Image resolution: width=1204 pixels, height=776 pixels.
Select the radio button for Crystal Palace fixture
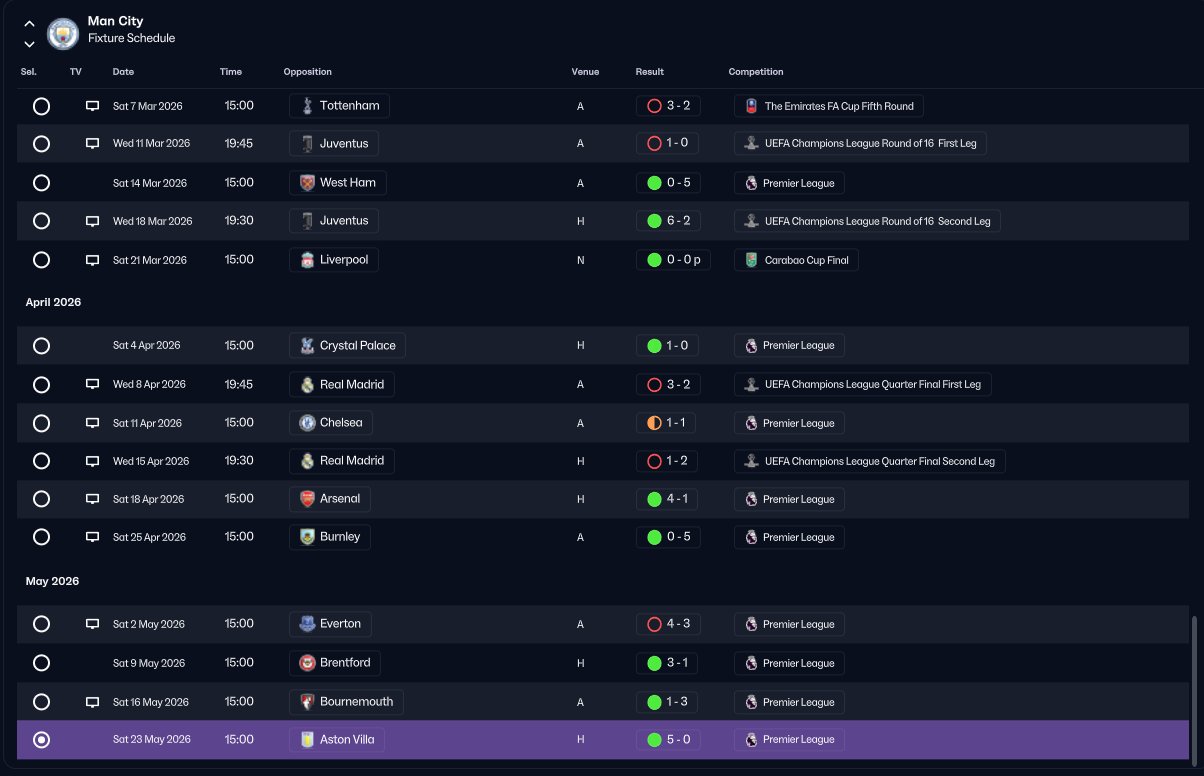(x=41, y=346)
